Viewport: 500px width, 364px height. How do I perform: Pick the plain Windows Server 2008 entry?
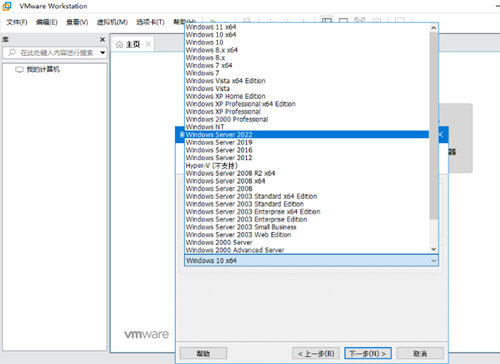307,188
